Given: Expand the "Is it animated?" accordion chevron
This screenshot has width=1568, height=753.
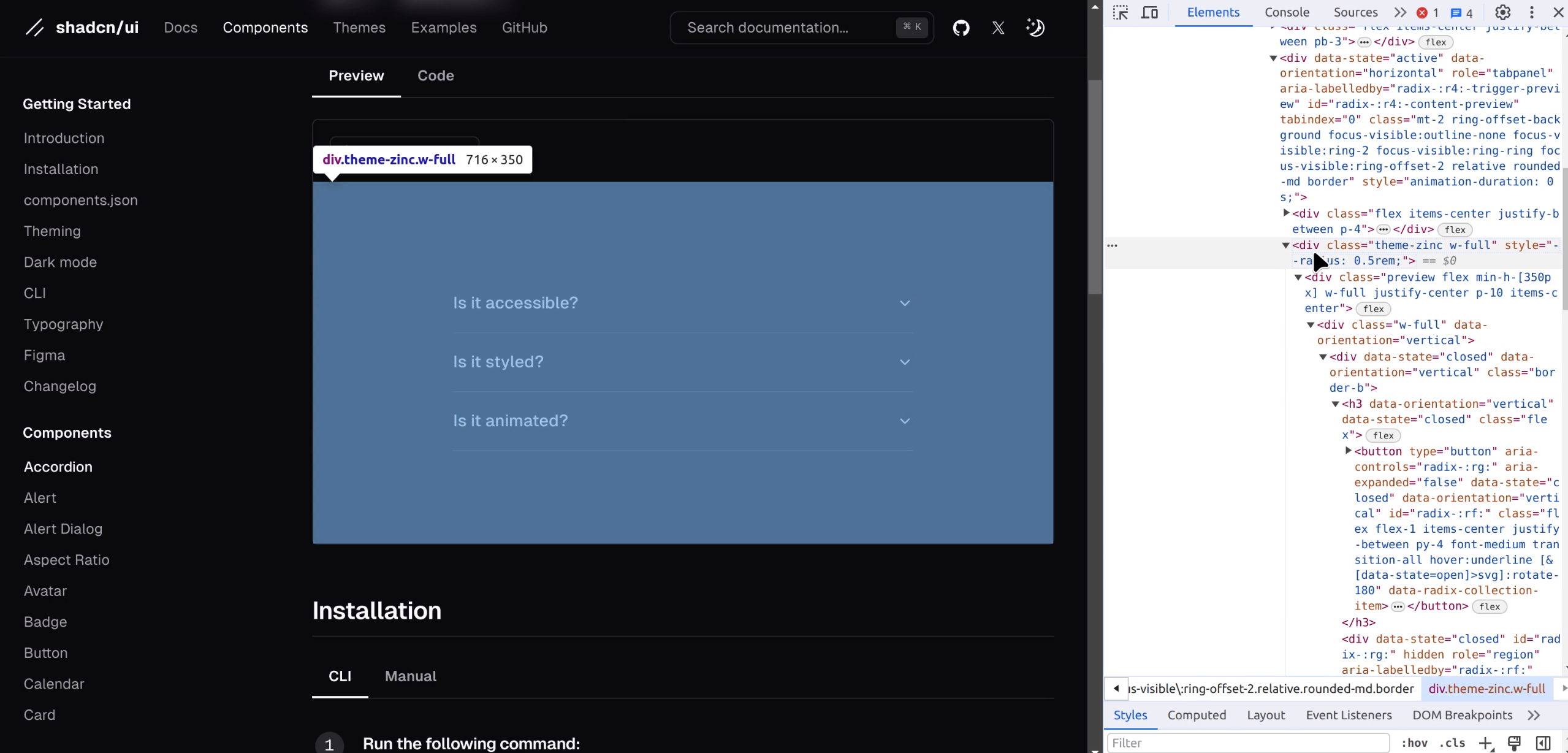Looking at the screenshot, I should click(904, 421).
